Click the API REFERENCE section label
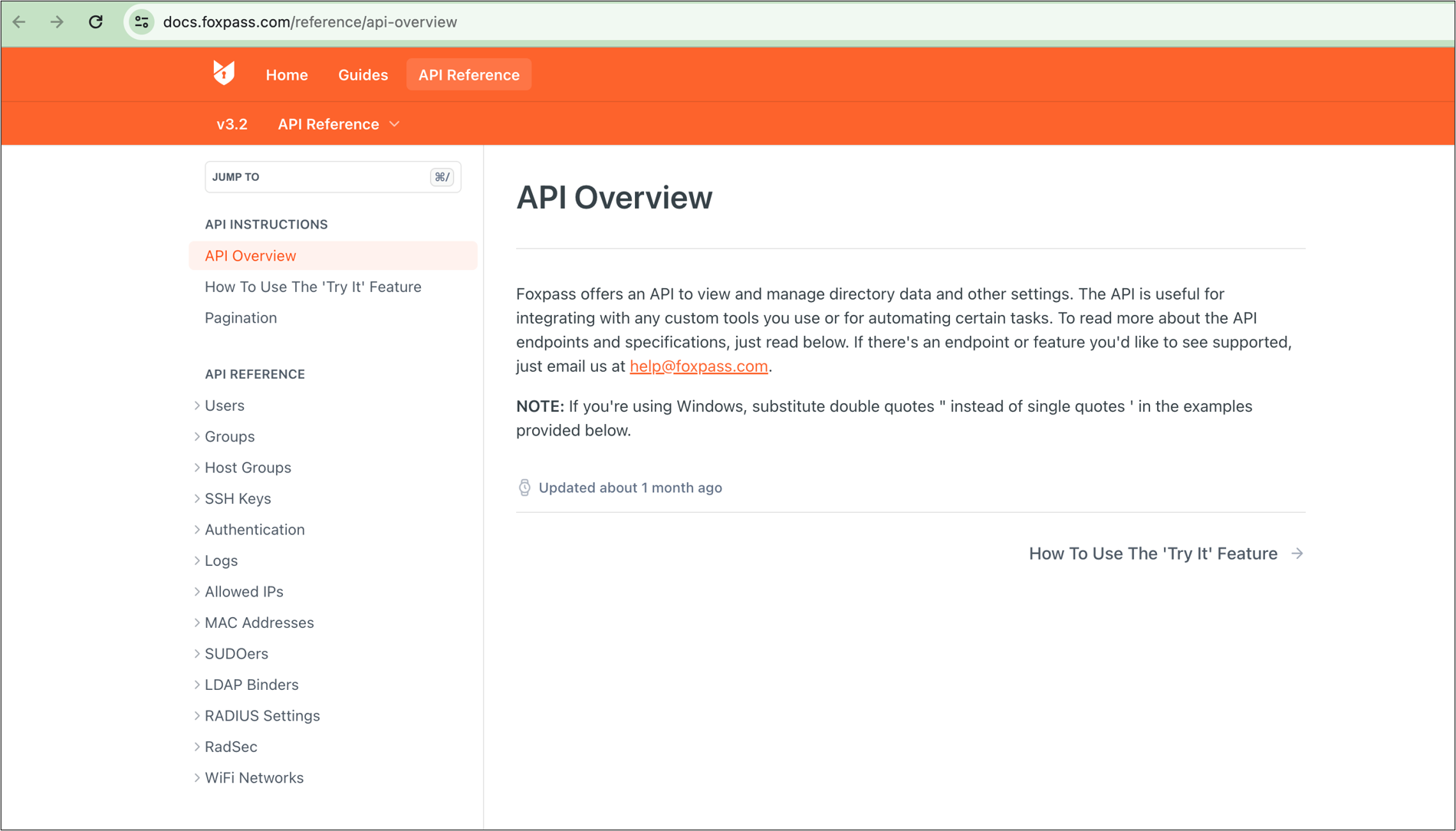1456x831 pixels. pos(255,374)
